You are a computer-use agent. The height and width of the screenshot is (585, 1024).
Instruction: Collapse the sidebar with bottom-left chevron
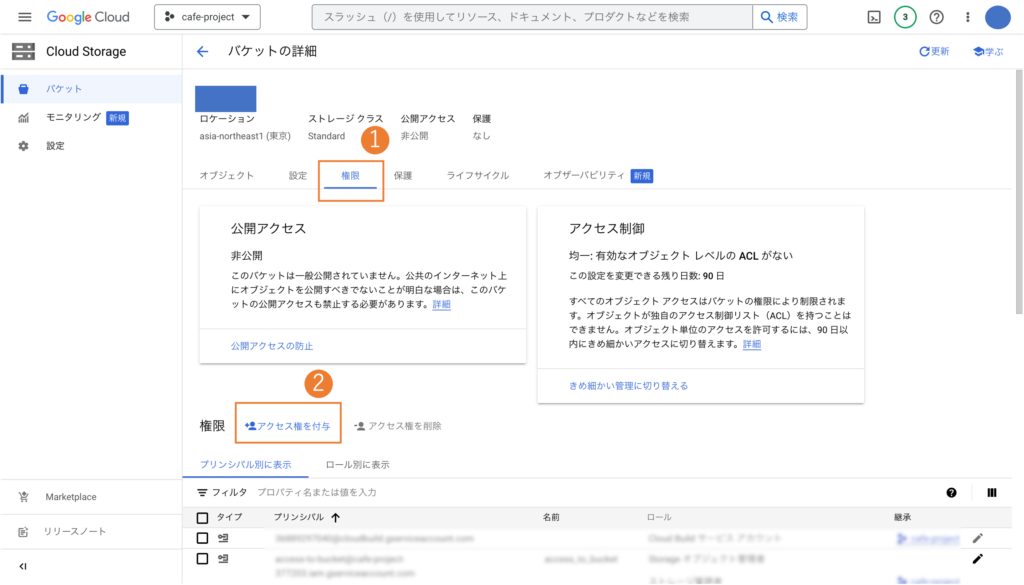pos(23,566)
